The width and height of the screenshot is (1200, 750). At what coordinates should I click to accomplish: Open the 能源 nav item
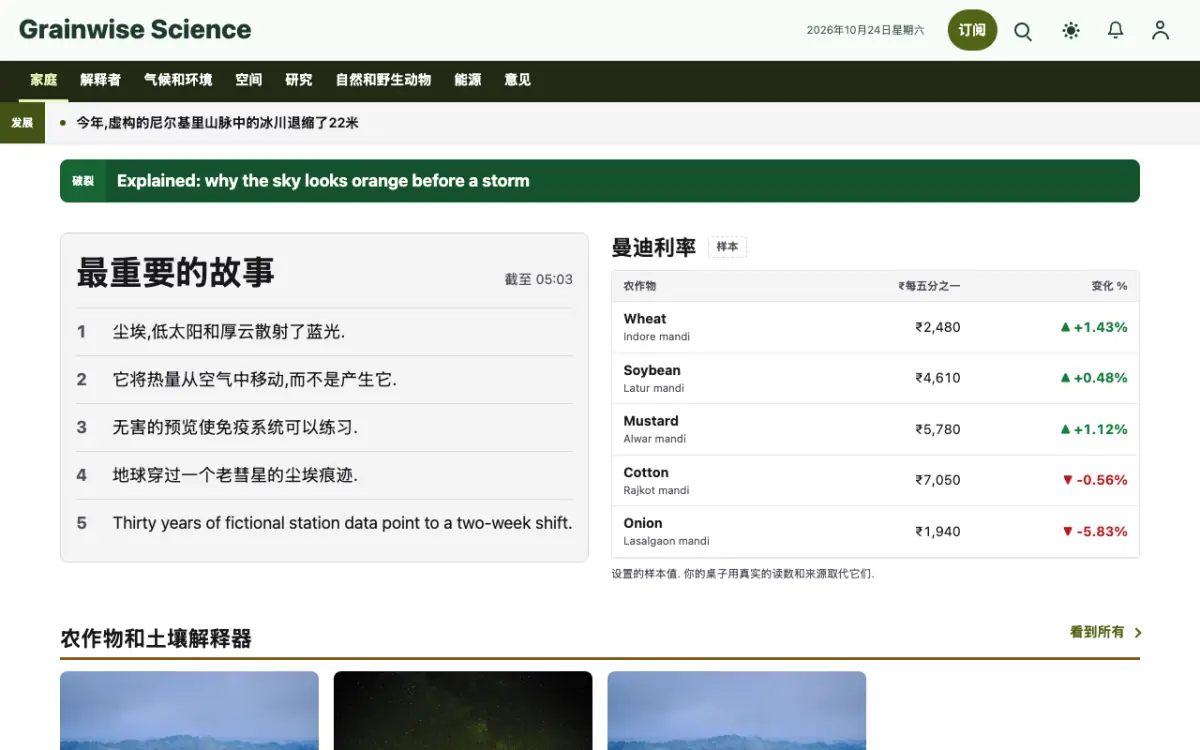[468, 80]
